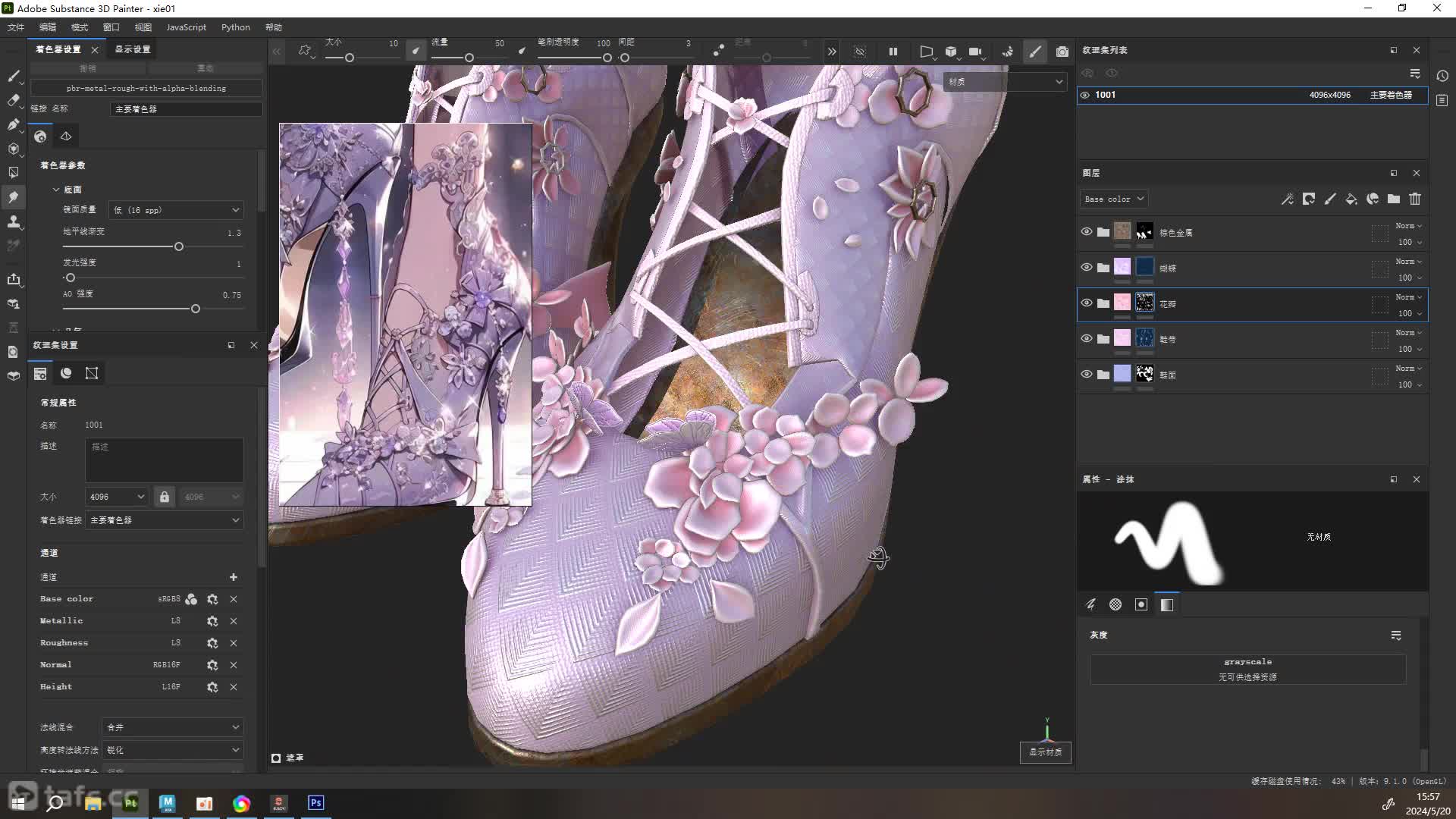Activate the painting mode brush icon in top toolbar
Screen dimensions: 1456x819
[x=1035, y=52]
